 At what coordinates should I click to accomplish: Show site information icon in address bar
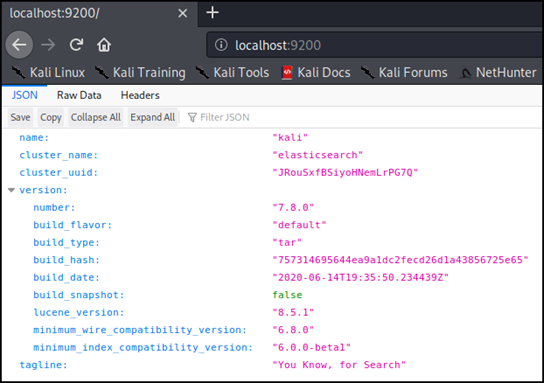pos(221,45)
